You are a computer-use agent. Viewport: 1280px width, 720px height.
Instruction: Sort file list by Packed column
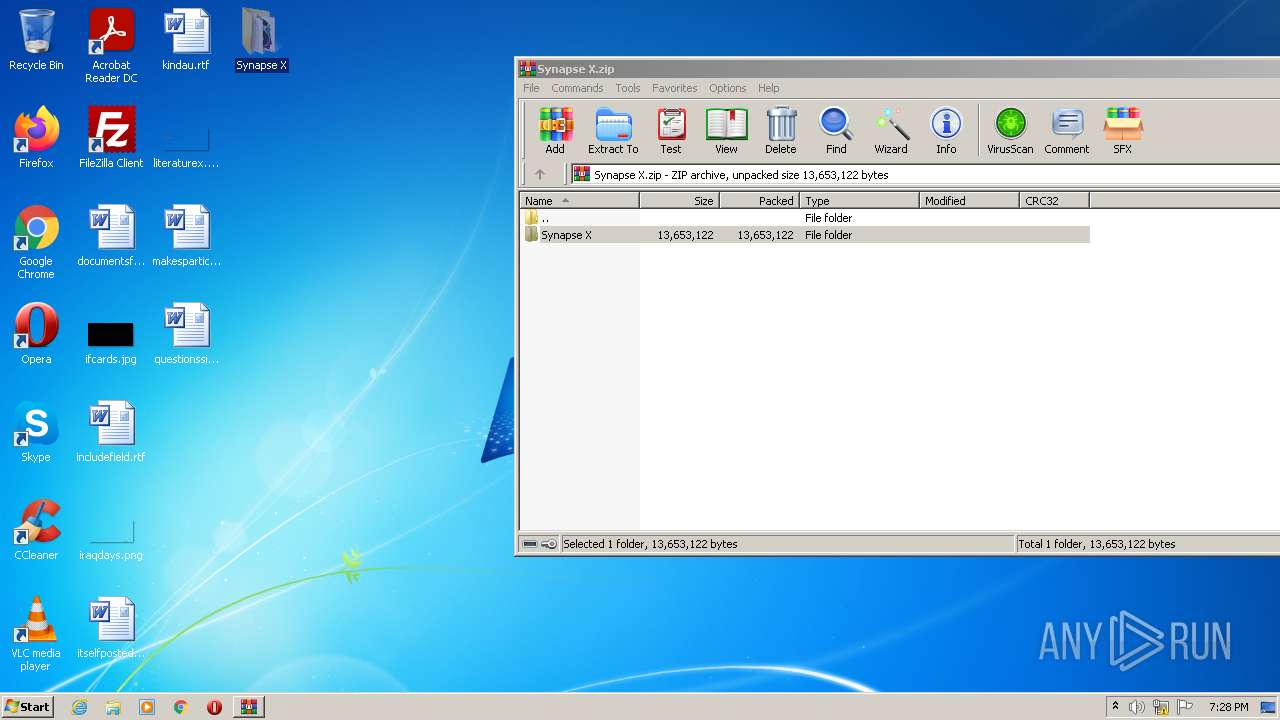[760, 200]
